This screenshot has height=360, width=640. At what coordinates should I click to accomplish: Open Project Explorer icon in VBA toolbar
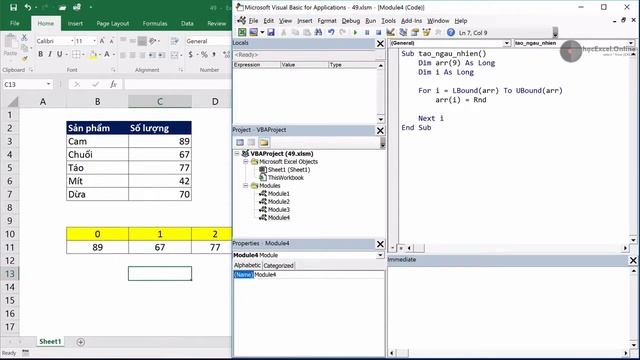click(403, 32)
